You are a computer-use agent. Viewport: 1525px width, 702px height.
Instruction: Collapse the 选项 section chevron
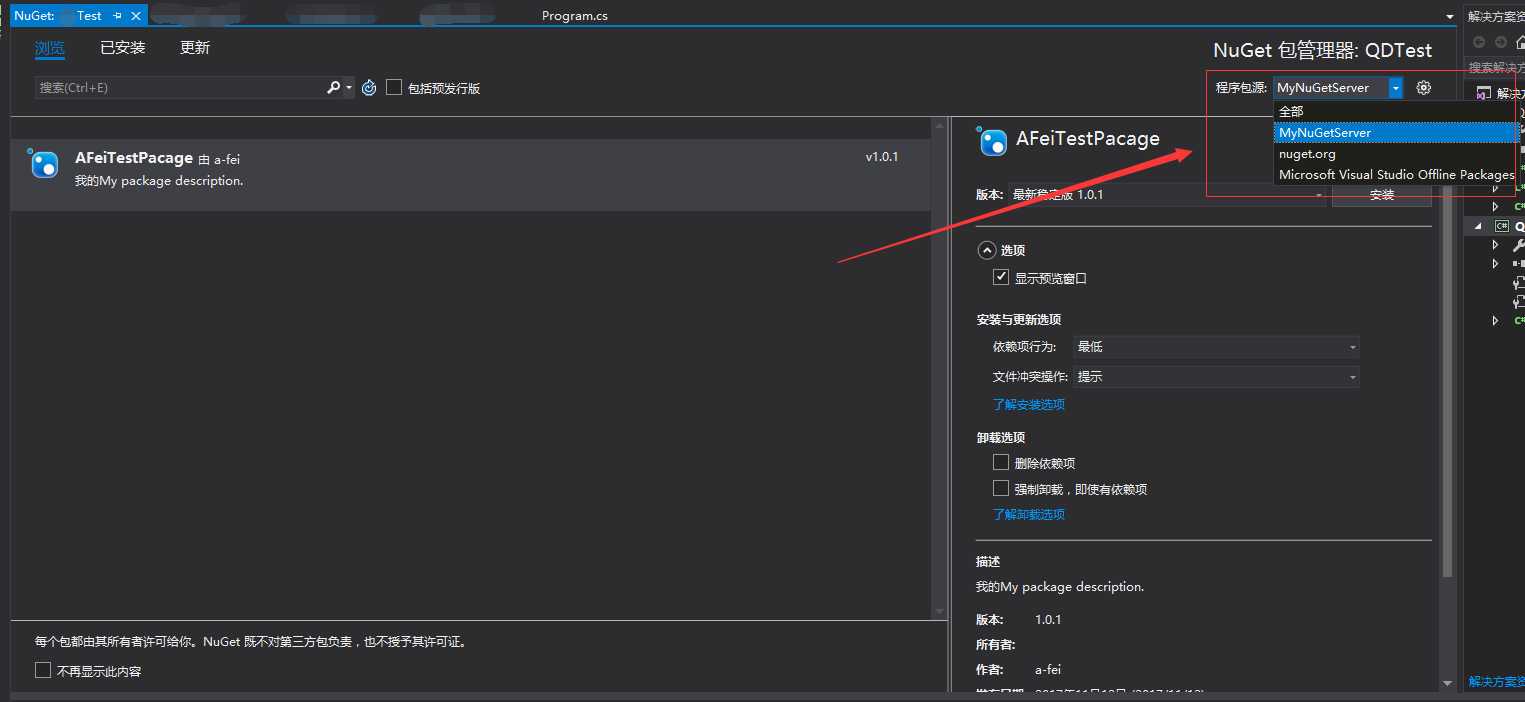986,250
